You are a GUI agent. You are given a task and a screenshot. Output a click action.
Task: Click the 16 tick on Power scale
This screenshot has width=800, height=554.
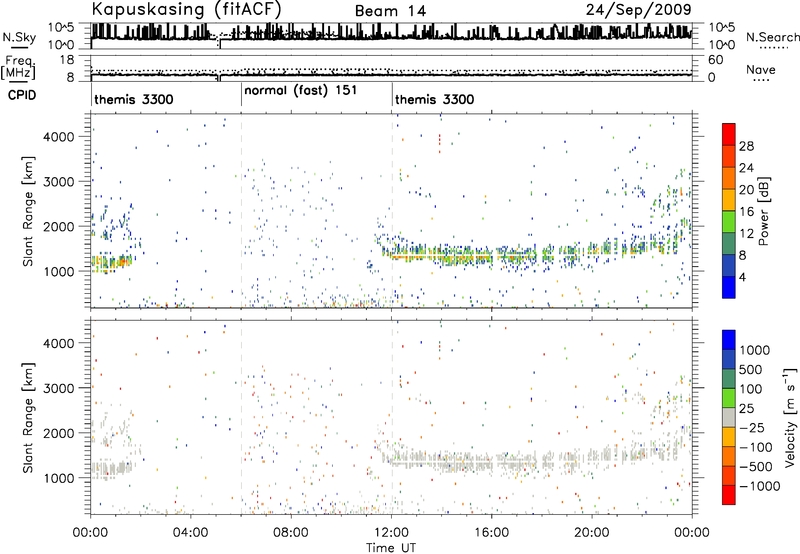746,212
